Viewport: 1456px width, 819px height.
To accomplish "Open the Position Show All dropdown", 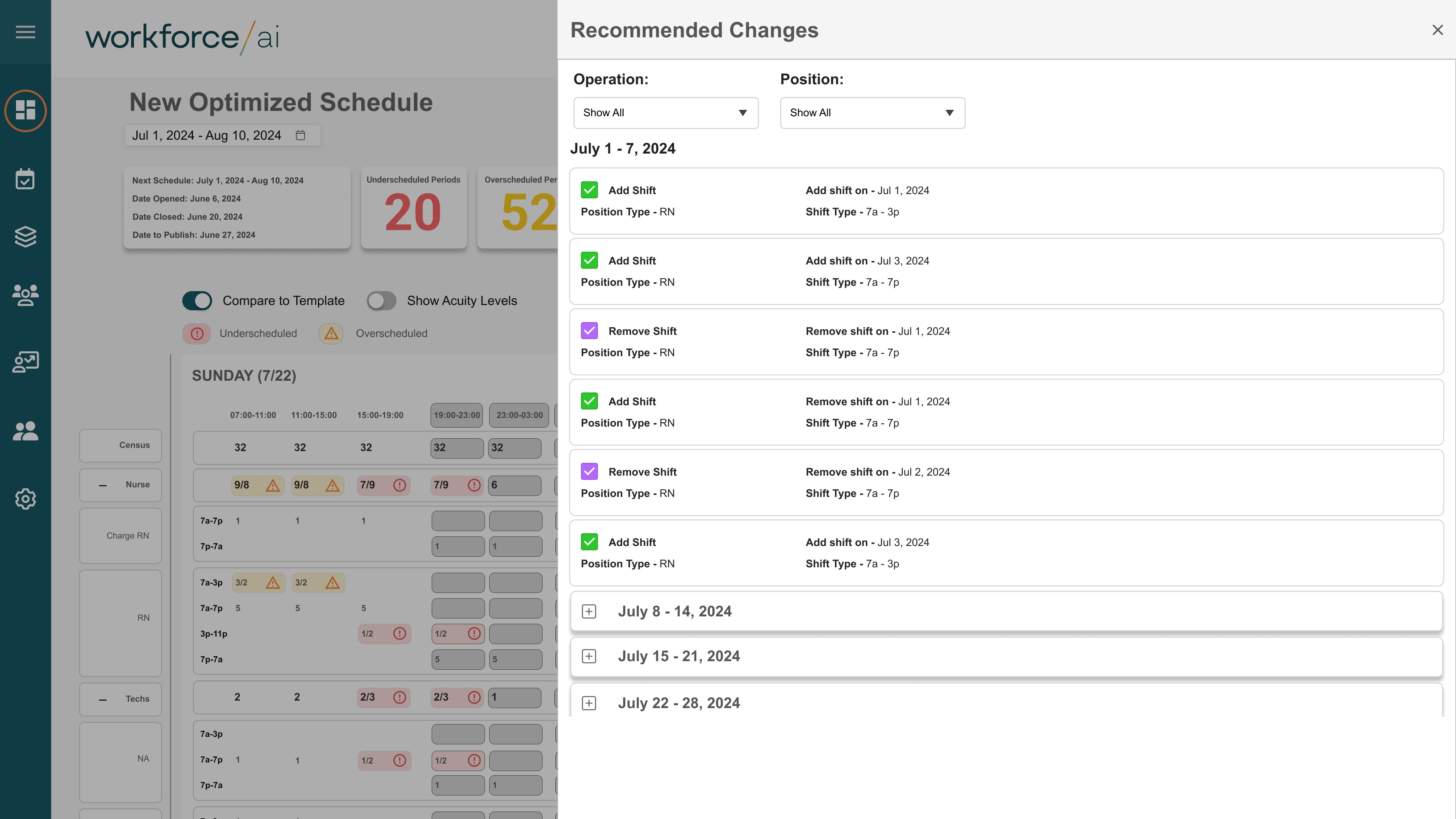I will (x=872, y=113).
